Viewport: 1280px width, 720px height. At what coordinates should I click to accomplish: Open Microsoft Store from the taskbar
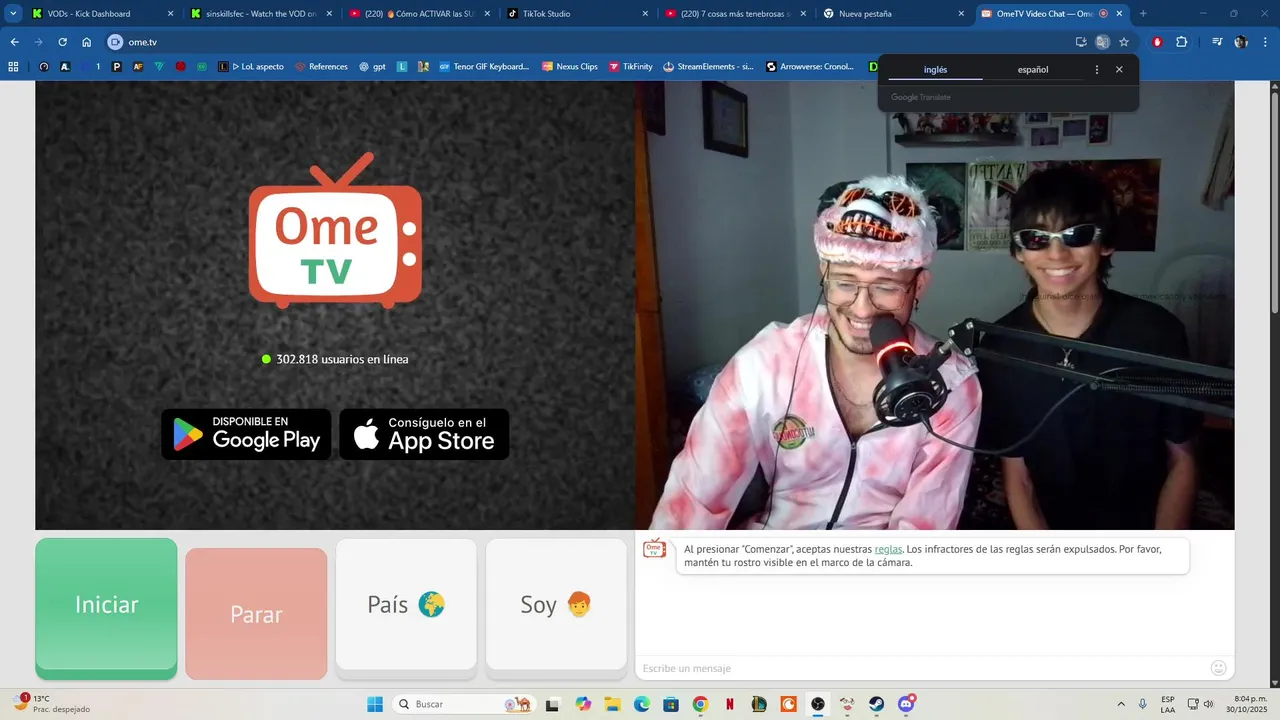671,704
